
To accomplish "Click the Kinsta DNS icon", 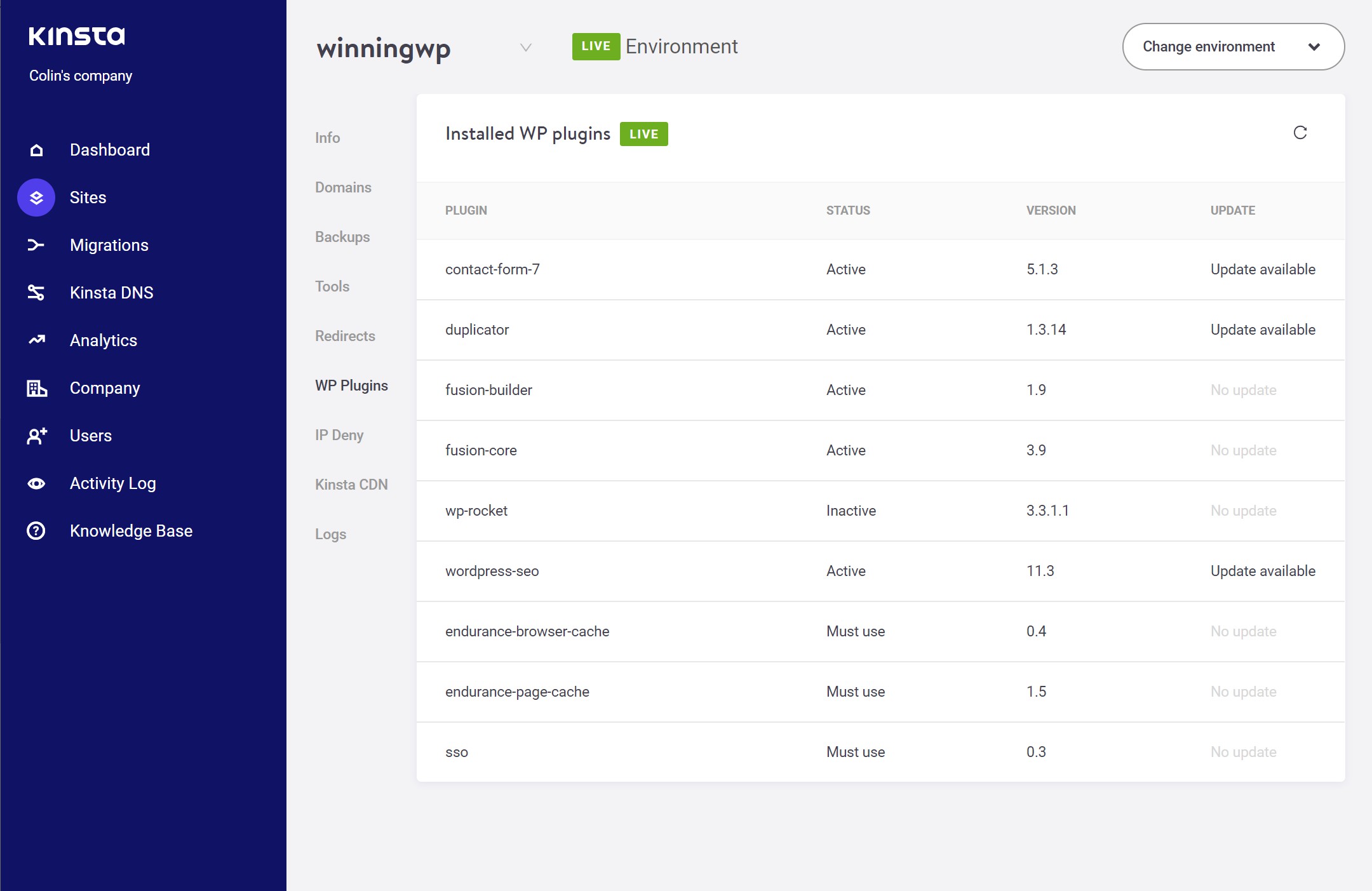I will tap(36, 293).
